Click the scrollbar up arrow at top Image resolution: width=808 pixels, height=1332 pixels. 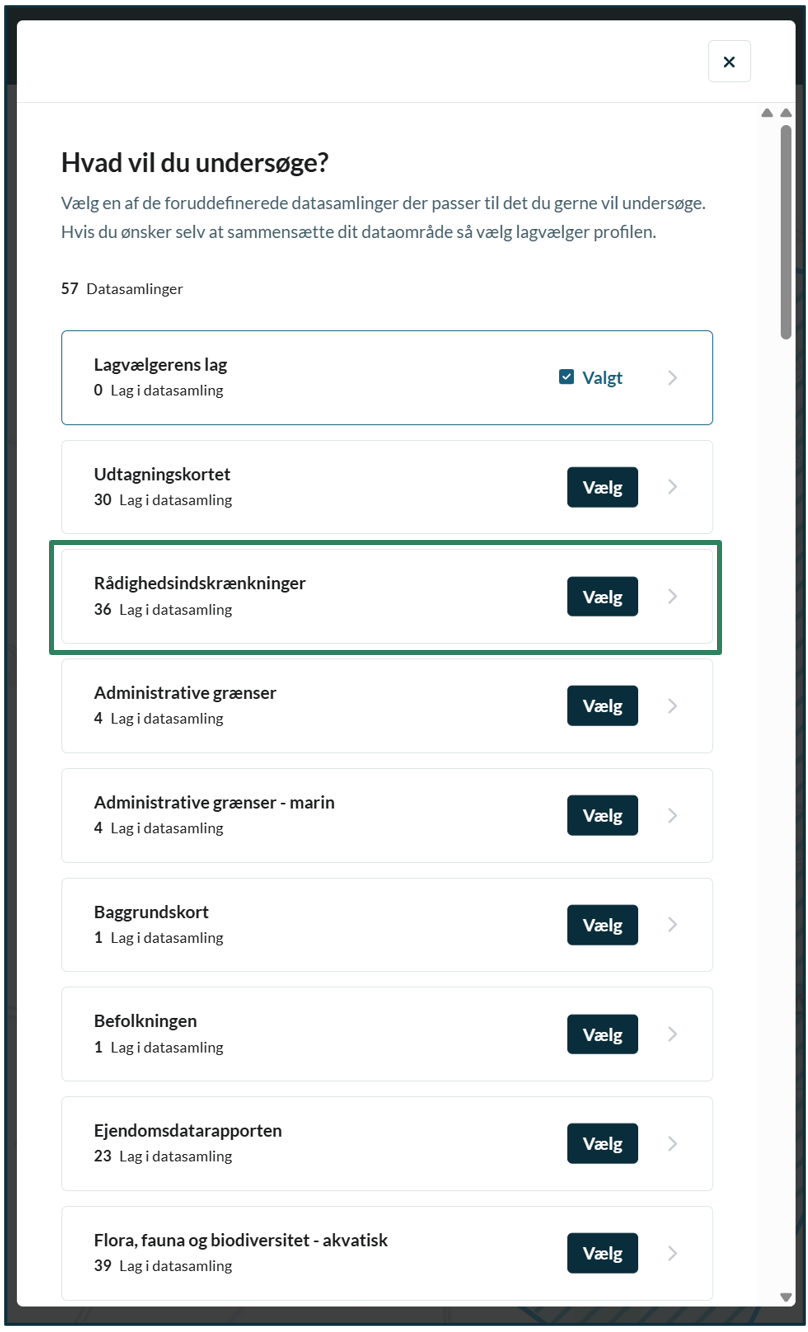(x=787, y=113)
